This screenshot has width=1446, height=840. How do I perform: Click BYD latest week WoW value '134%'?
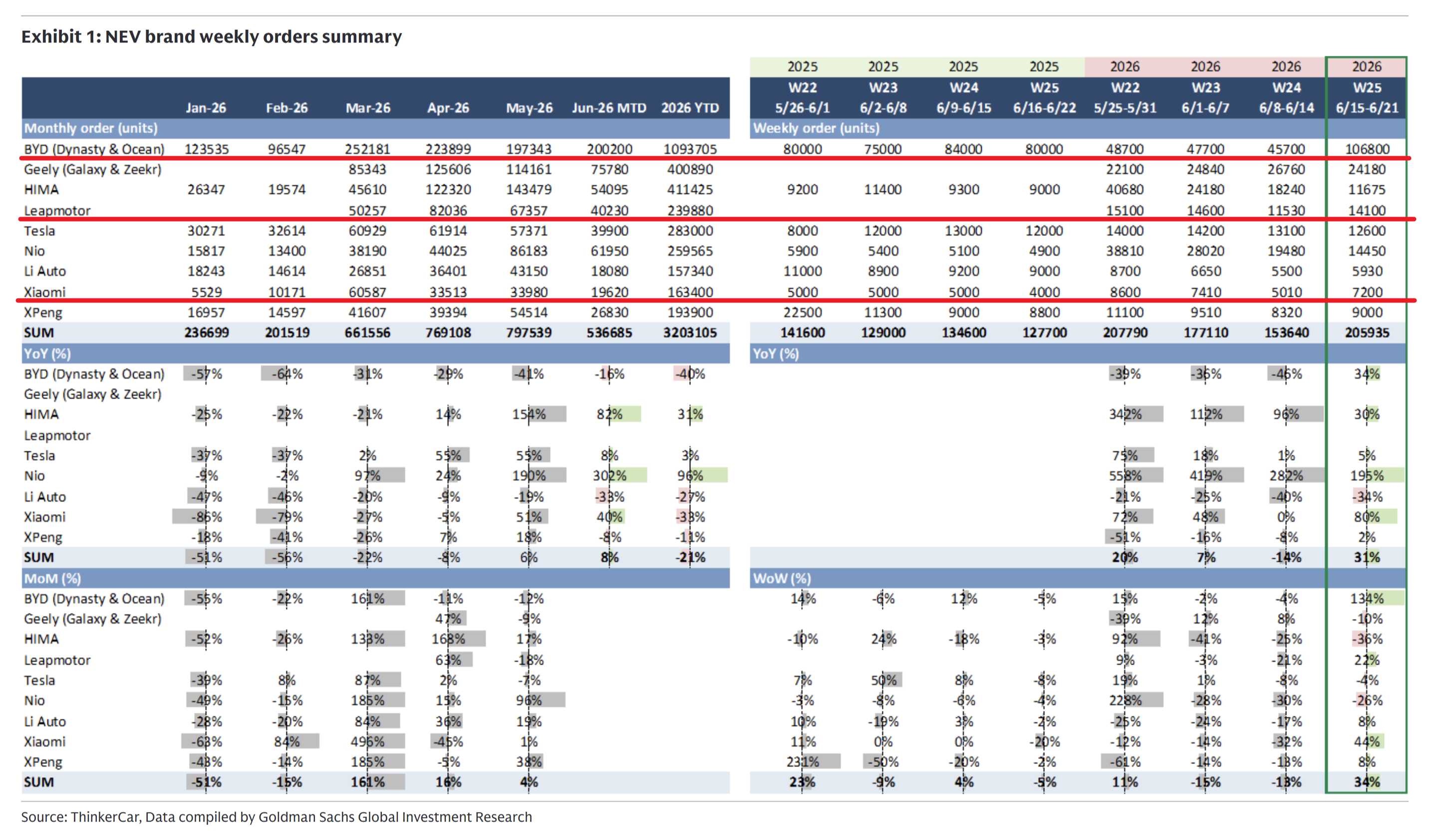point(1368,599)
